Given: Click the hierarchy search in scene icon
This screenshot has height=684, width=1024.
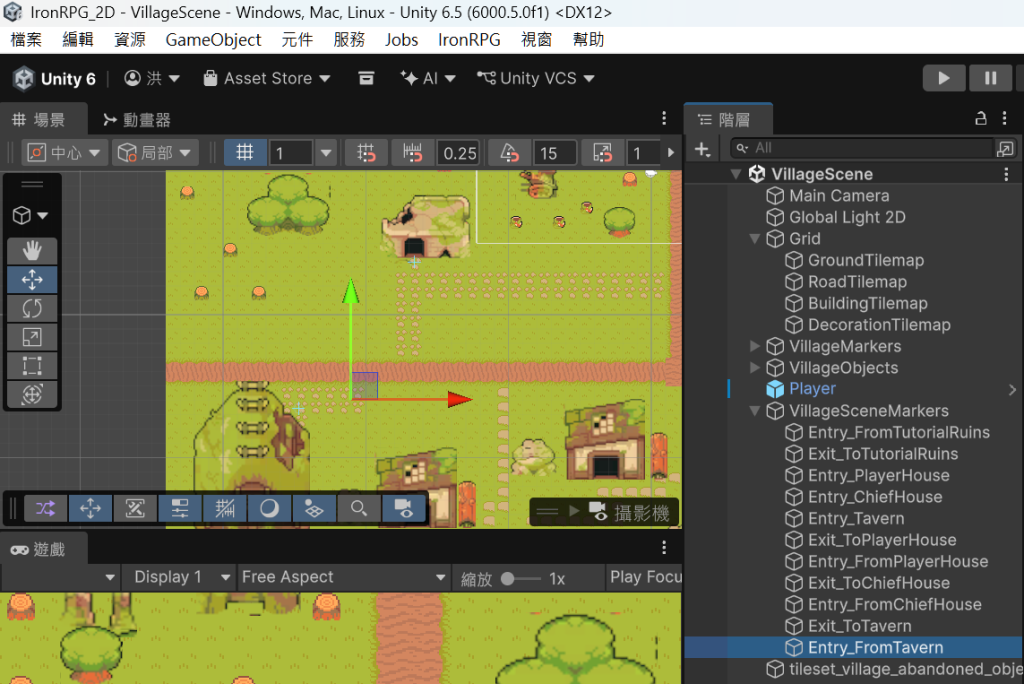Looking at the screenshot, I should [1006, 148].
